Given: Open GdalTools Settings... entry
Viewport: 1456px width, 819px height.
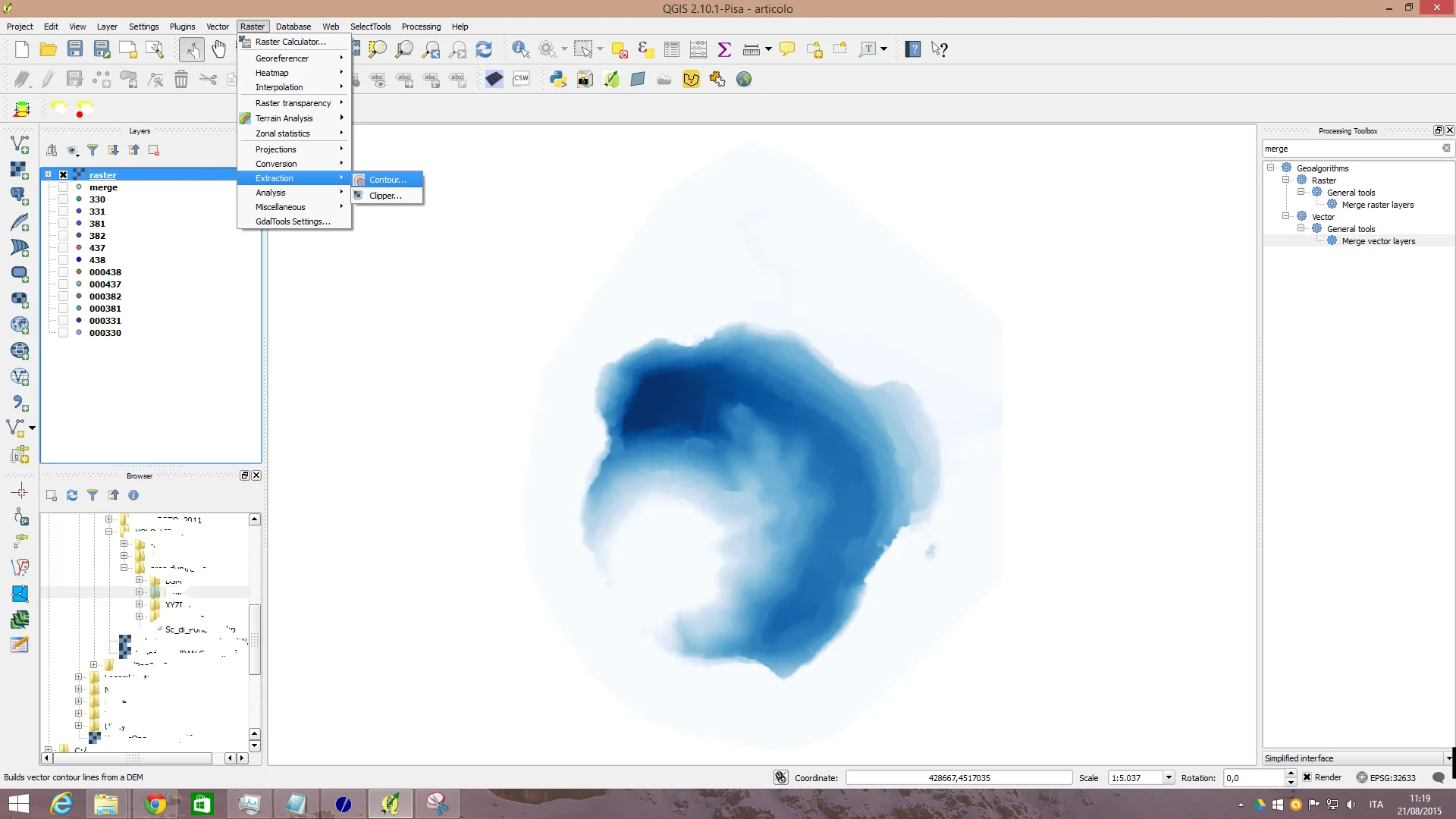Looking at the screenshot, I should tap(294, 221).
